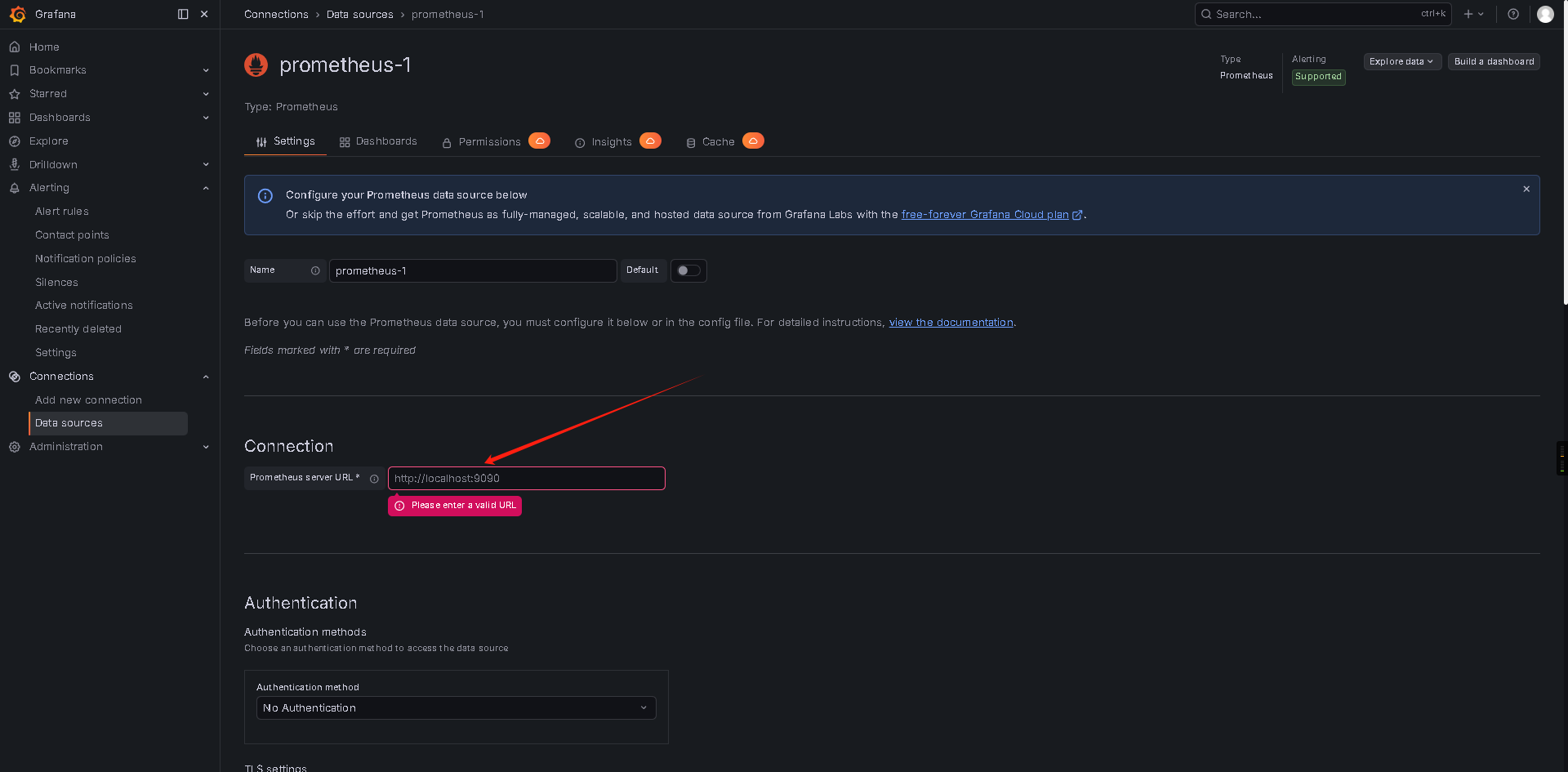Click Prometheus server URL info icon
The height and width of the screenshot is (772, 1568).
[374, 479]
